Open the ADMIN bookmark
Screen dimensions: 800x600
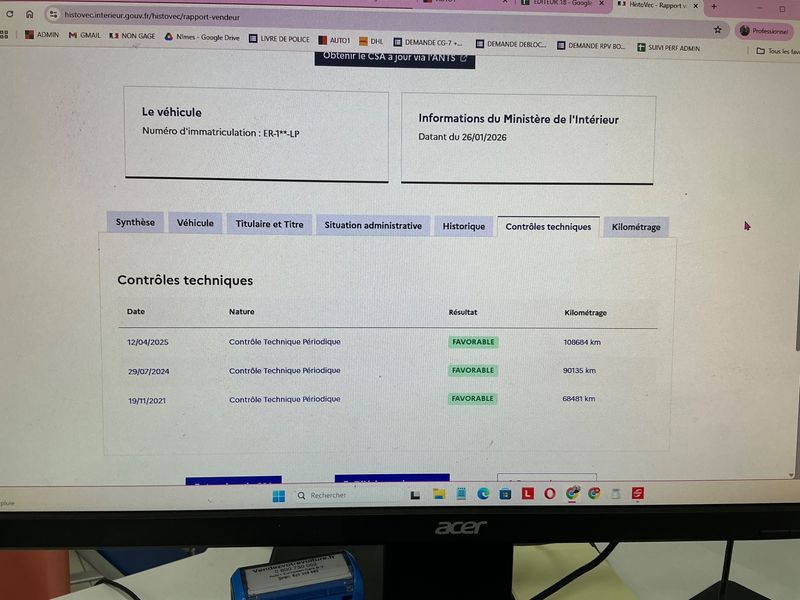(x=42, y=35)
